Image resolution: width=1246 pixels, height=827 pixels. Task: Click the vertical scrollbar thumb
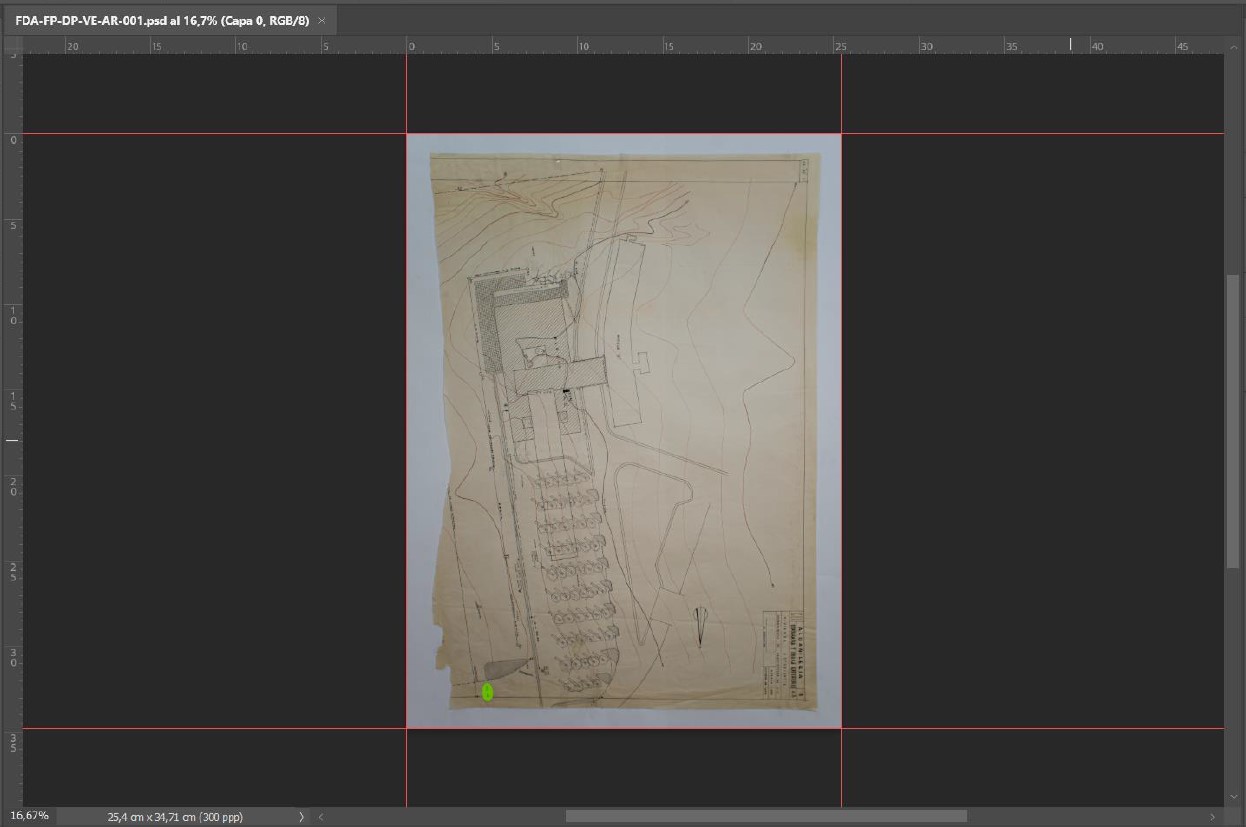(1232, 420)
